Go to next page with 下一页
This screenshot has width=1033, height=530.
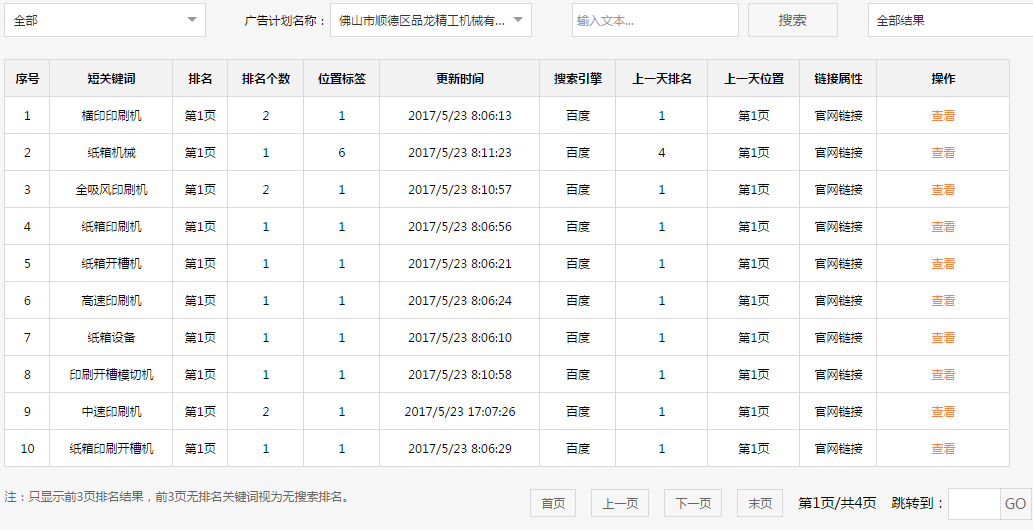pyautogui.click(x=693, y=503)
